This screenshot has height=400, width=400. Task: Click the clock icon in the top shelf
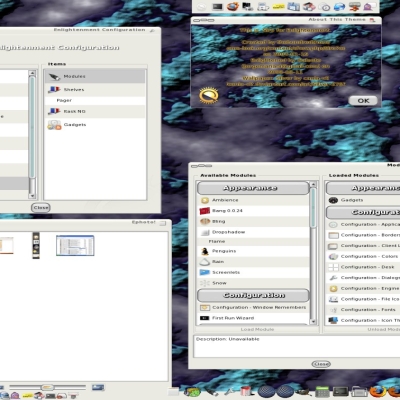tap(324, 7)
